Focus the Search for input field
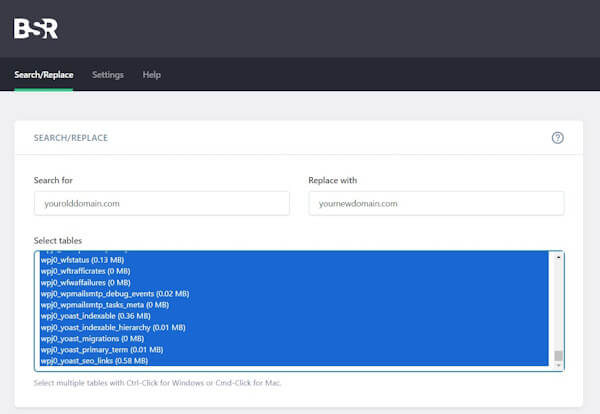 (x=161, y=204)
